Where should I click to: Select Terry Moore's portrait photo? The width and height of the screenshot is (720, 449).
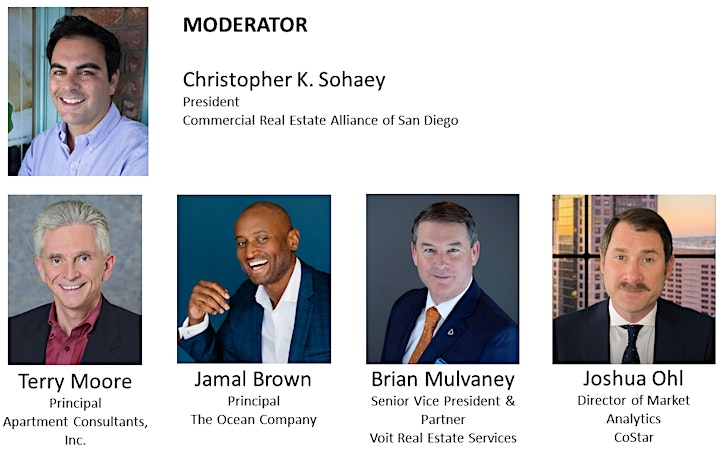(75, 280)
